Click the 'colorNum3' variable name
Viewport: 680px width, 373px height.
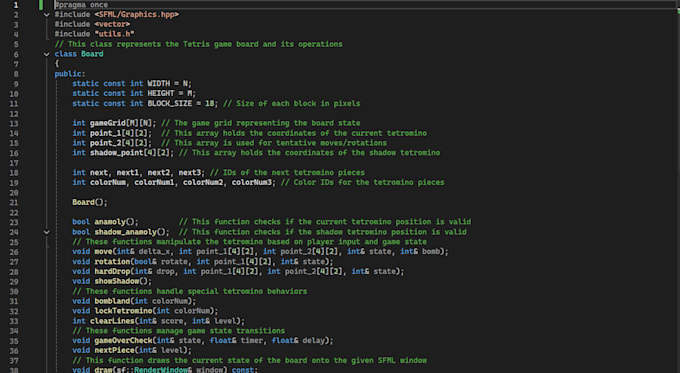252,182
